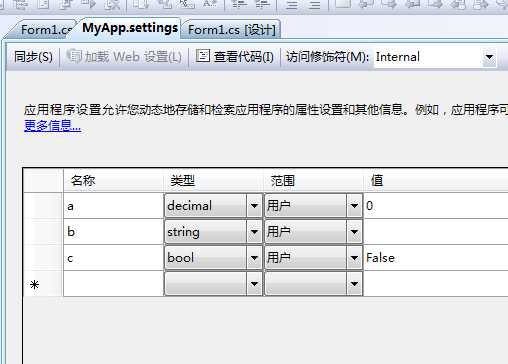Open the 用户 scope dropdown for row a
508x364 pixels.
pyautogui.click(x=354, y=206)
